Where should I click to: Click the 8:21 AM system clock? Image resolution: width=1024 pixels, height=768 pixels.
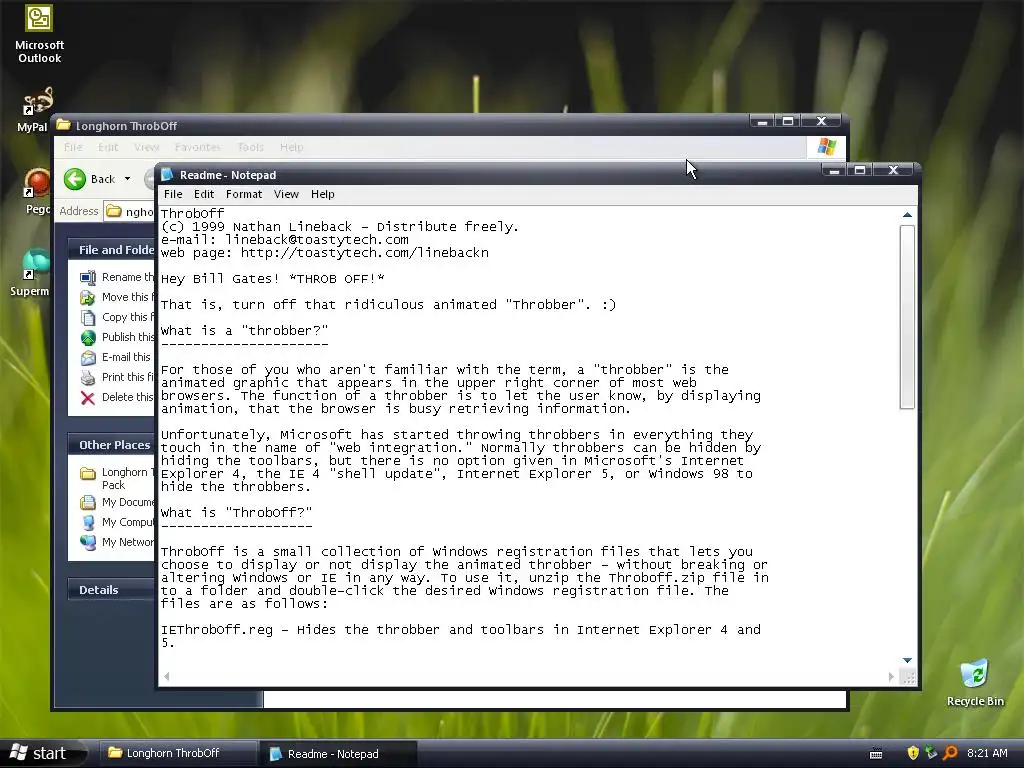click(x=987, y=753)
